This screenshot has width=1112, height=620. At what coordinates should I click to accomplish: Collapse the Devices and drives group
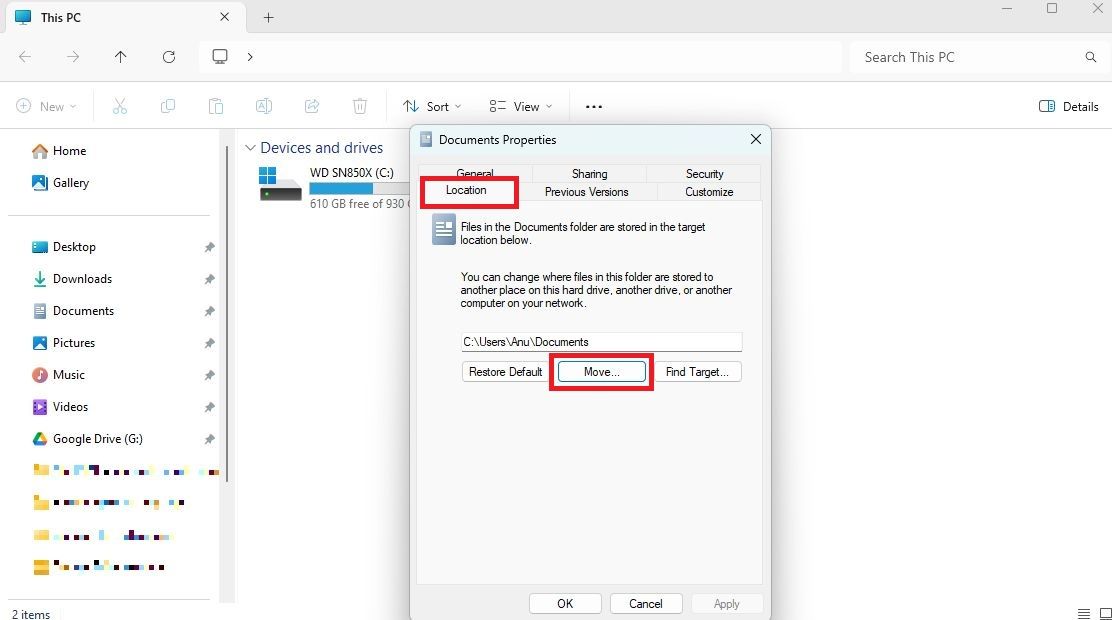[x=250, y=148]
